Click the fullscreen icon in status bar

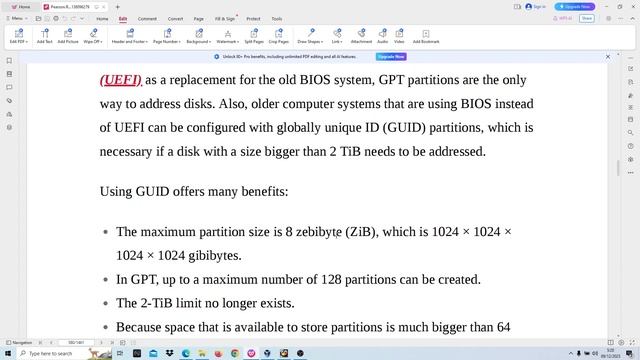click(632, 342)
